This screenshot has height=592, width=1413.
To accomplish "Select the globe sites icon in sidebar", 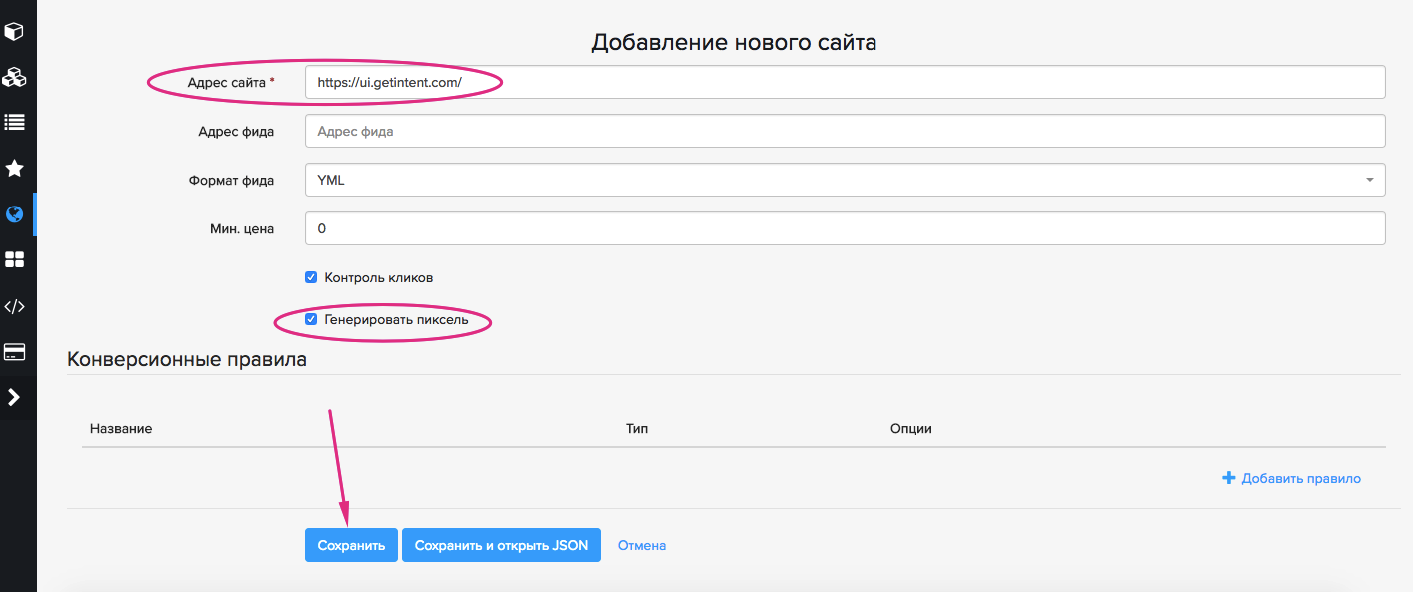I will click(x=14, y=214).
